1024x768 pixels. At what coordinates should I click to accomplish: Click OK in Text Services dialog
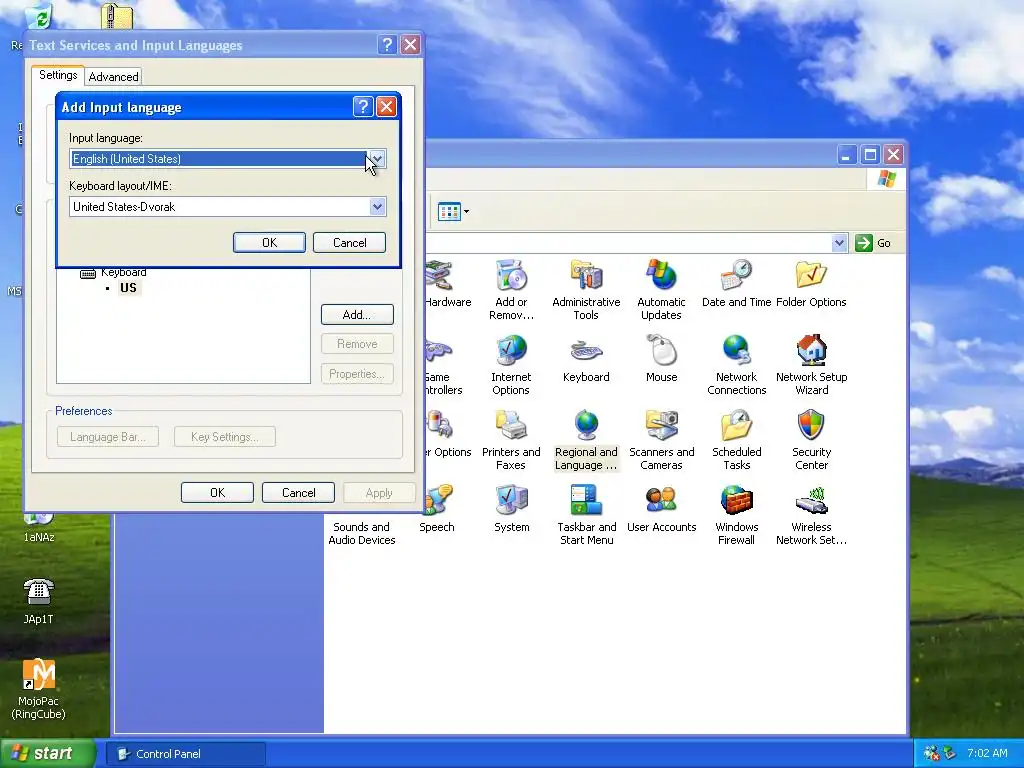pos(217,492)
